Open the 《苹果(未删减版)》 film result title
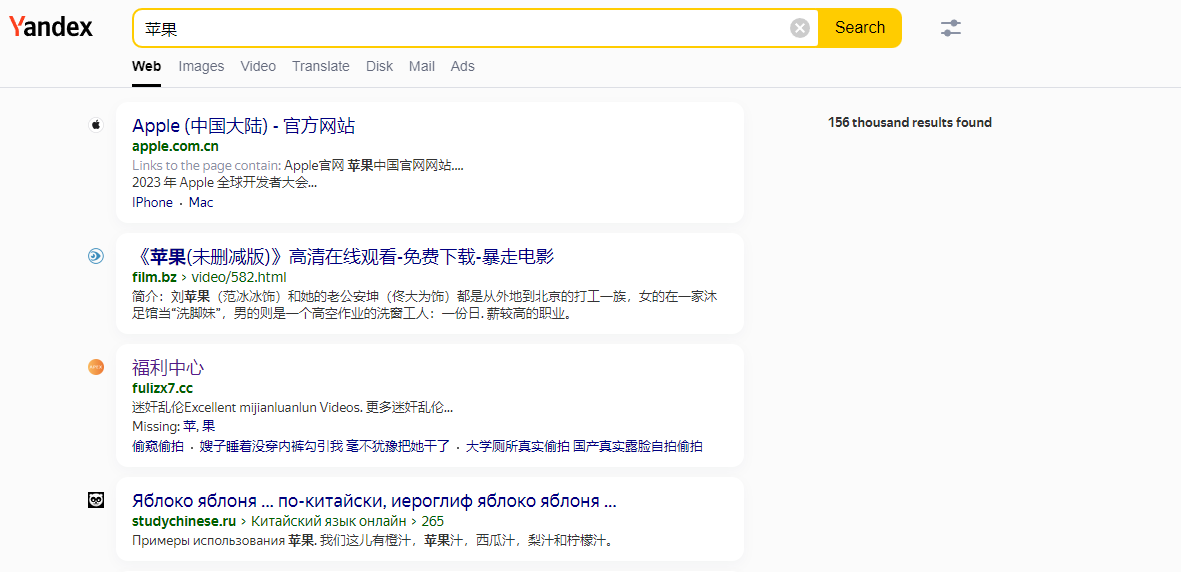Viewport: 1181px width, 572px height. click(343, 257)
